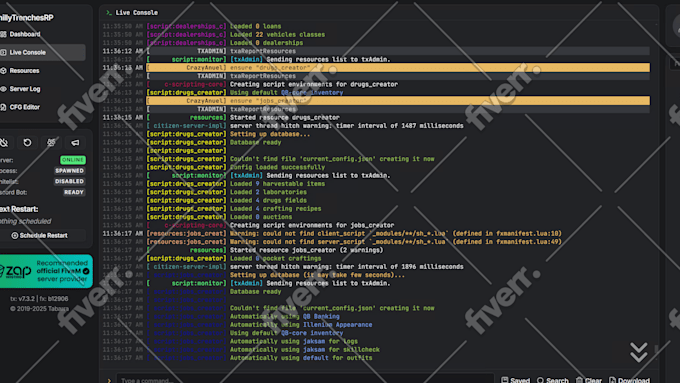Click 'Automatically using default for outfits' line

pos(301,358)
